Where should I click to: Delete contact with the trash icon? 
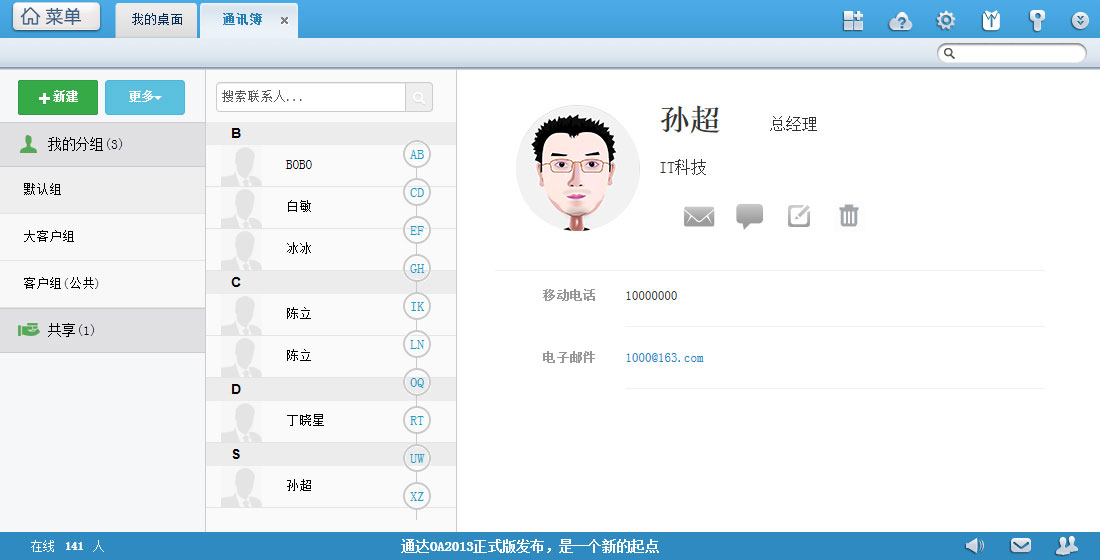click(849, 216)
